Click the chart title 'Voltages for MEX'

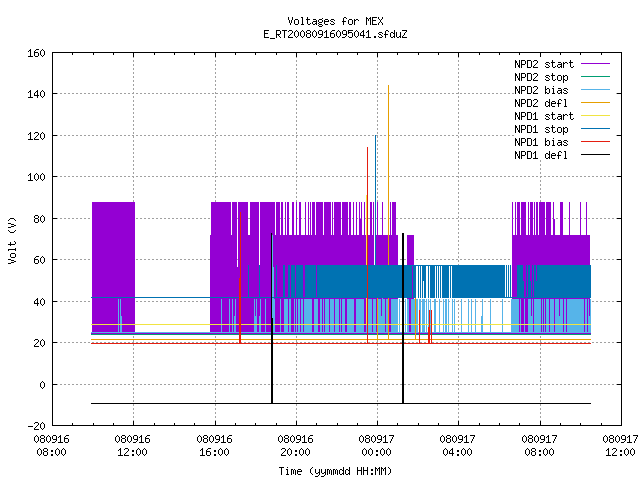pos(336,21)
